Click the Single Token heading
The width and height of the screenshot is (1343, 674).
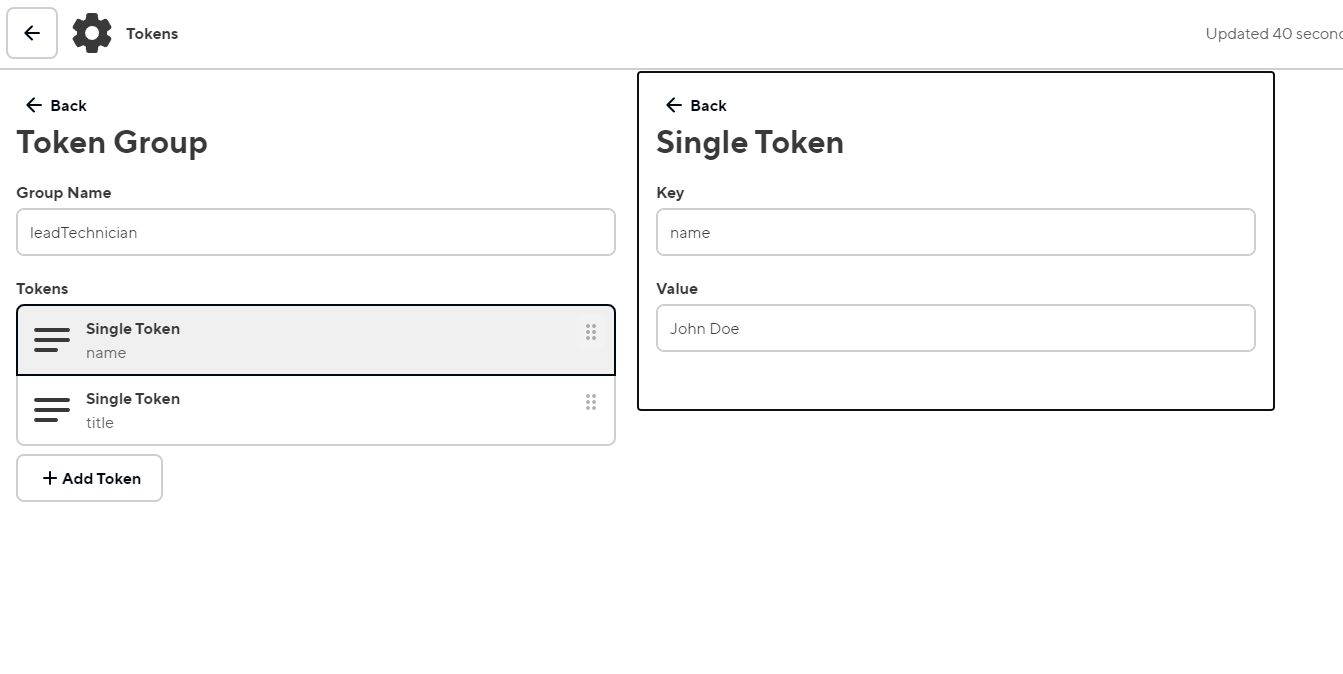click(750, 142)
